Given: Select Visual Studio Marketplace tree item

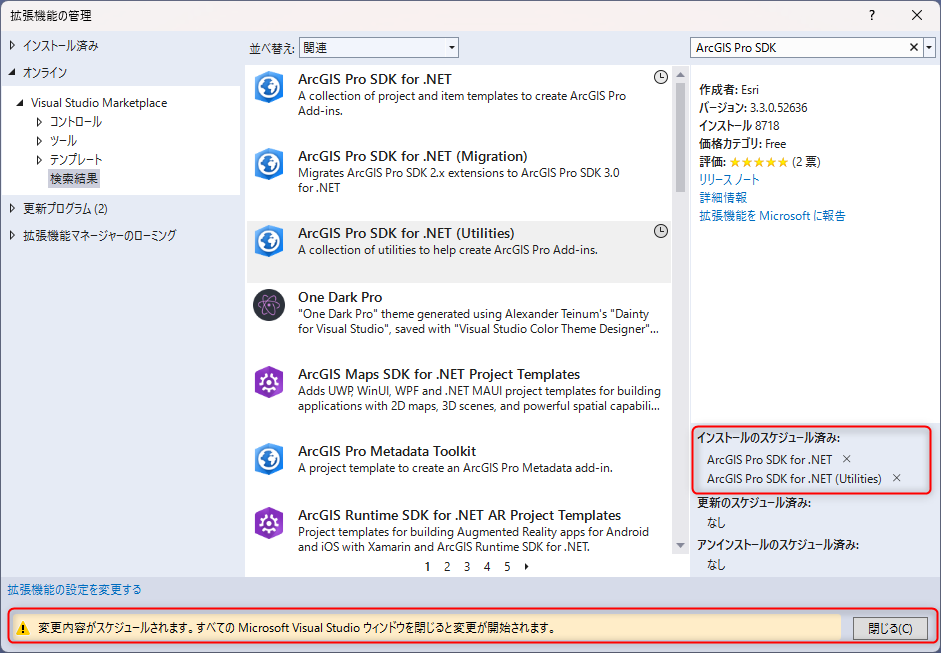Looking at the screenshot, I should [99, 103].
